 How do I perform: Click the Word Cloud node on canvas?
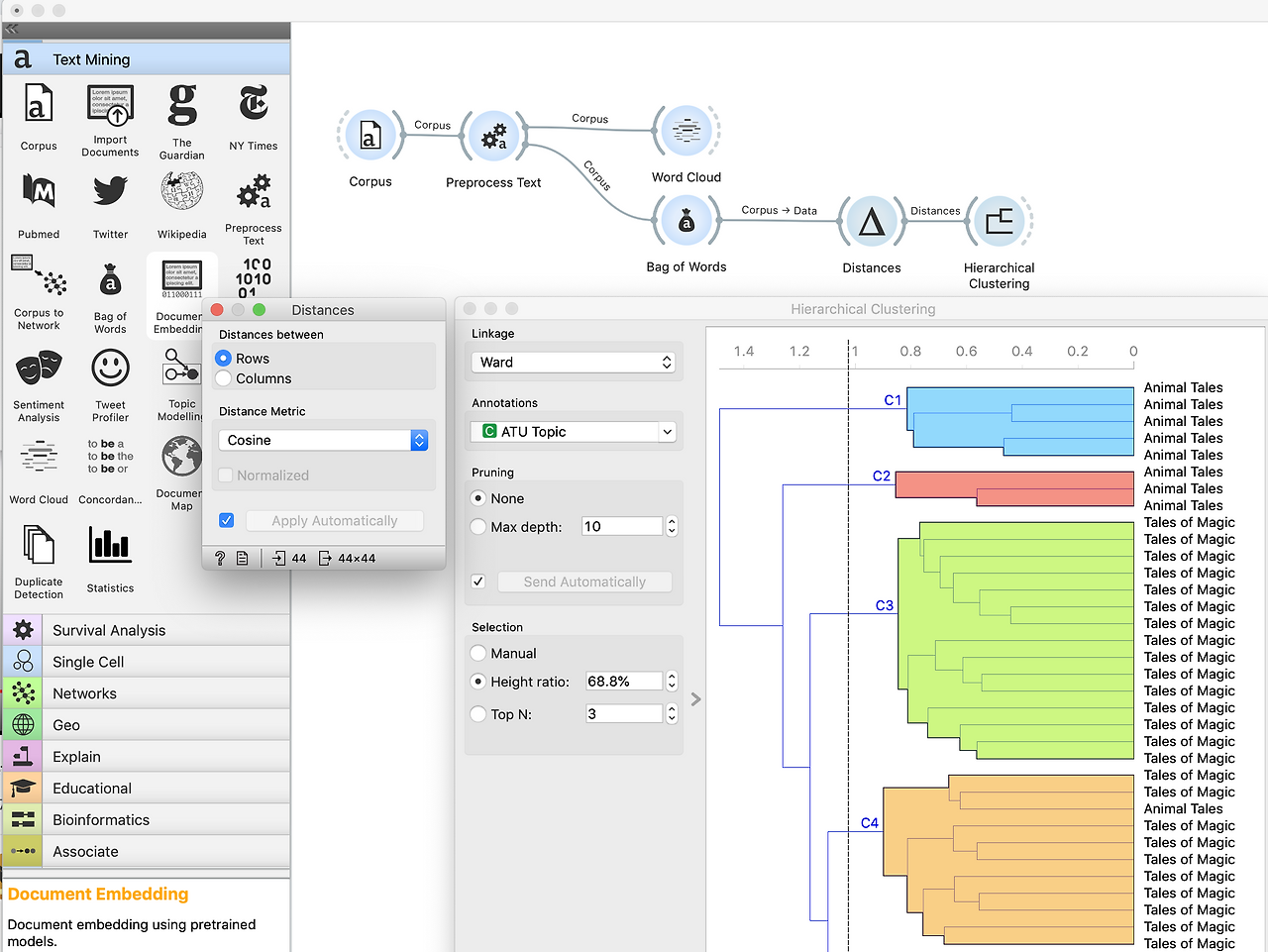tap(686, 131)
